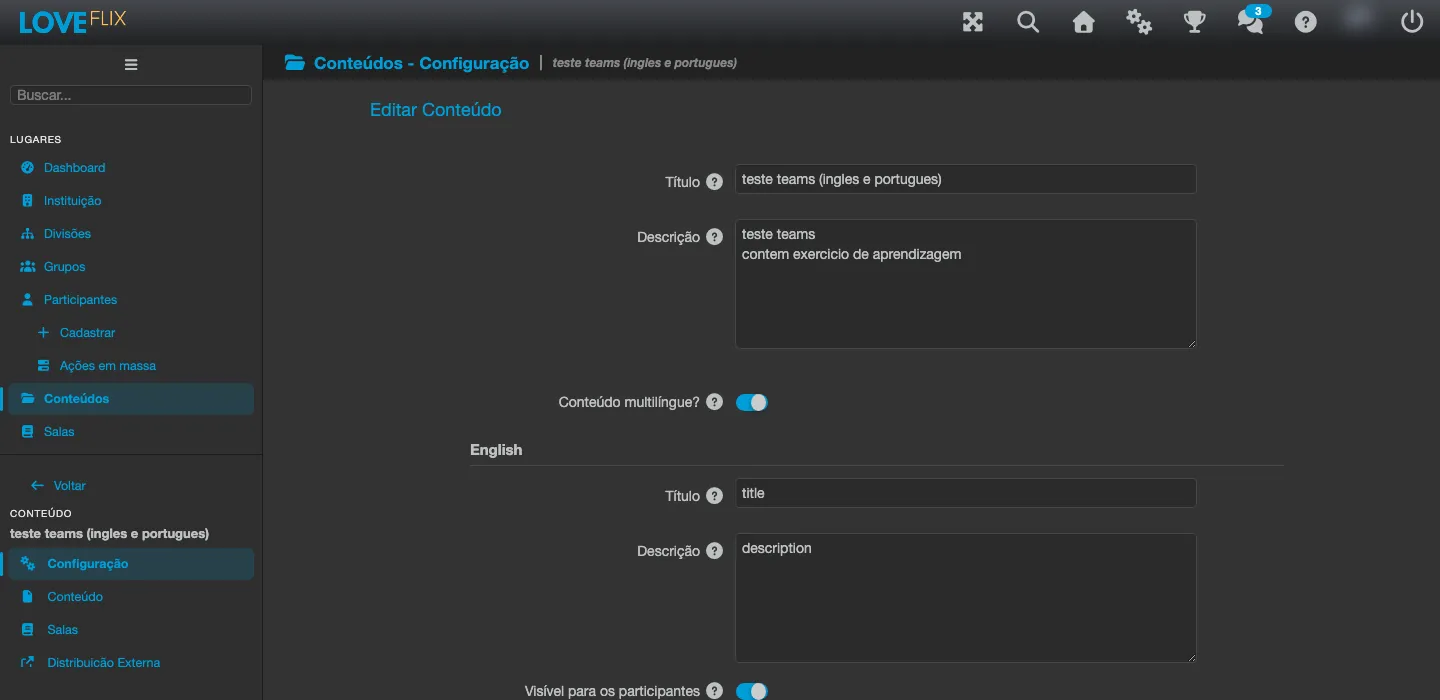Show help for the English Descrição field

tap(714, 551)
